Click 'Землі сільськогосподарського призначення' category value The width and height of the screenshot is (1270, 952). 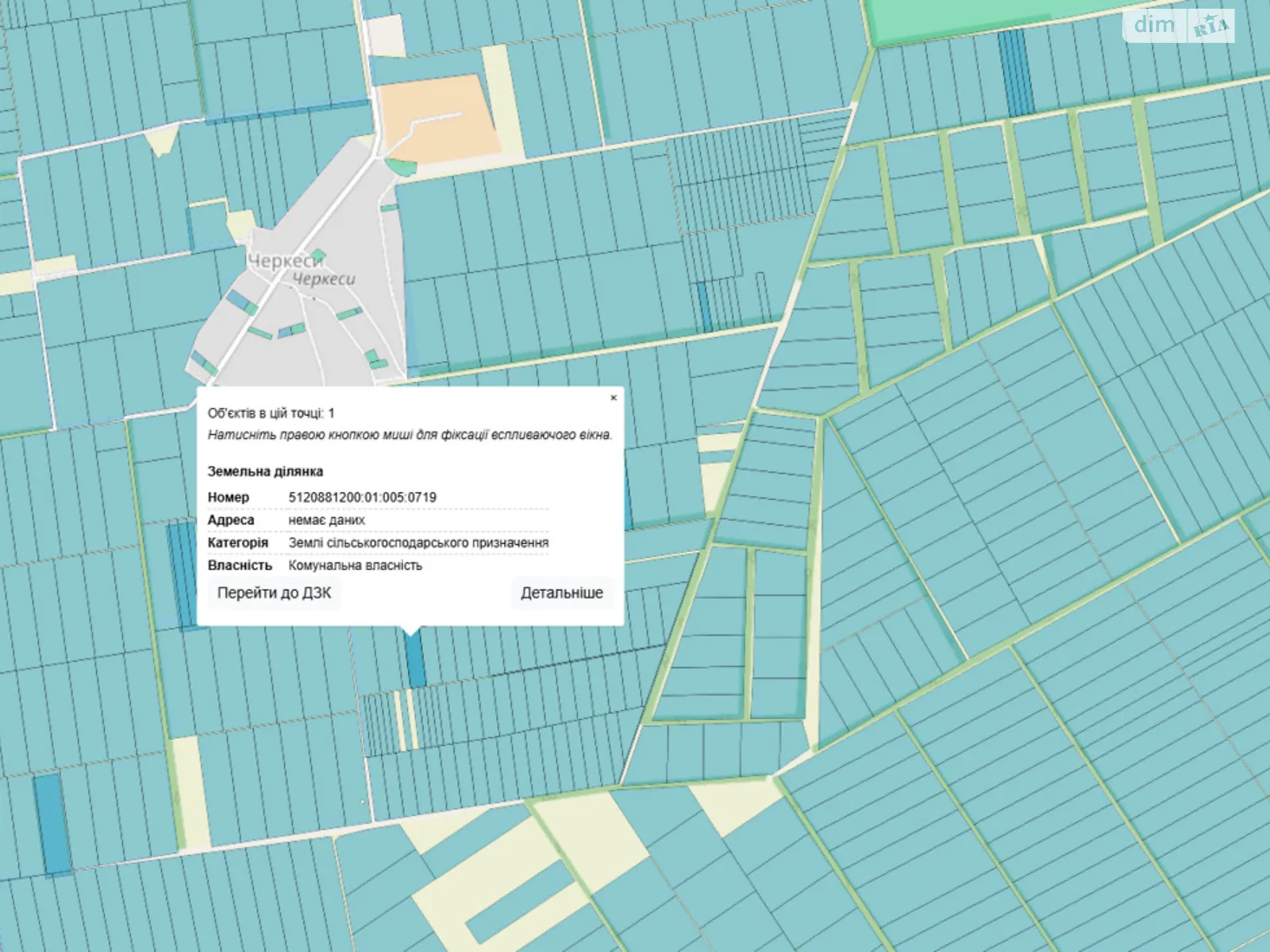click(x=418, y=543)
